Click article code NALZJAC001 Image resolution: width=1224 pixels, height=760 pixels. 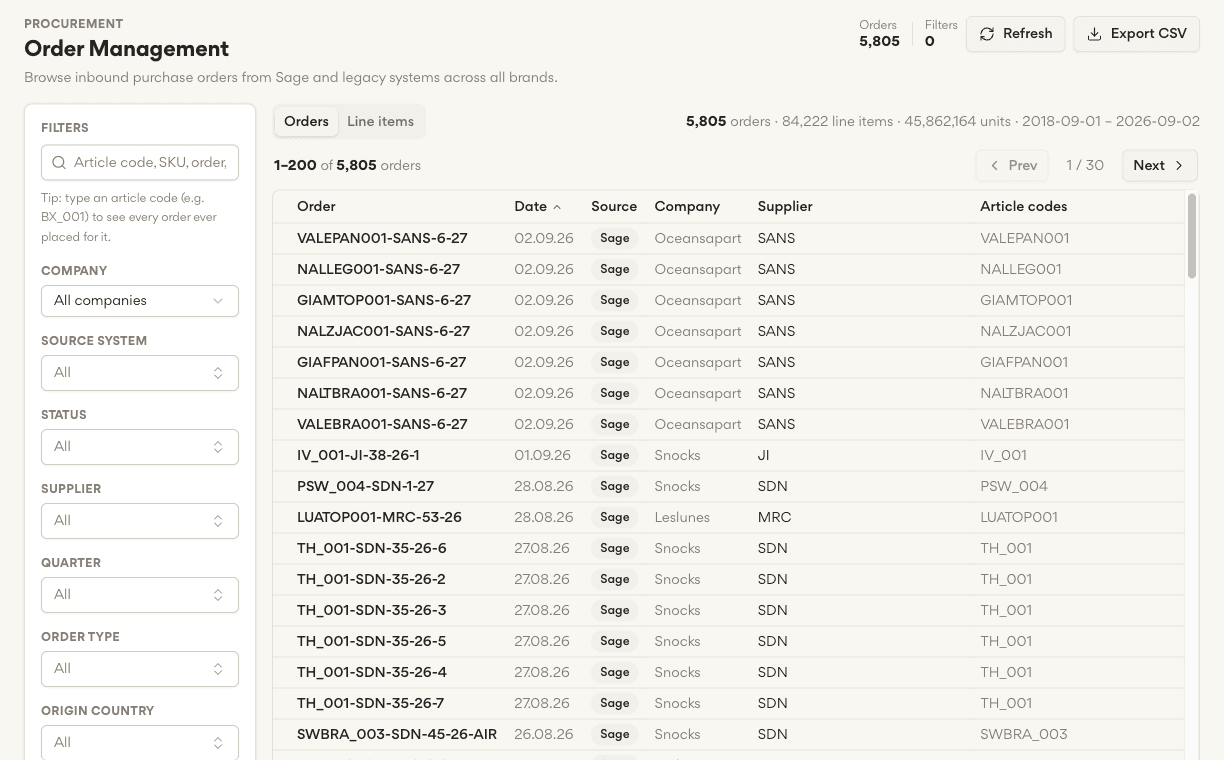(1025, 332)
